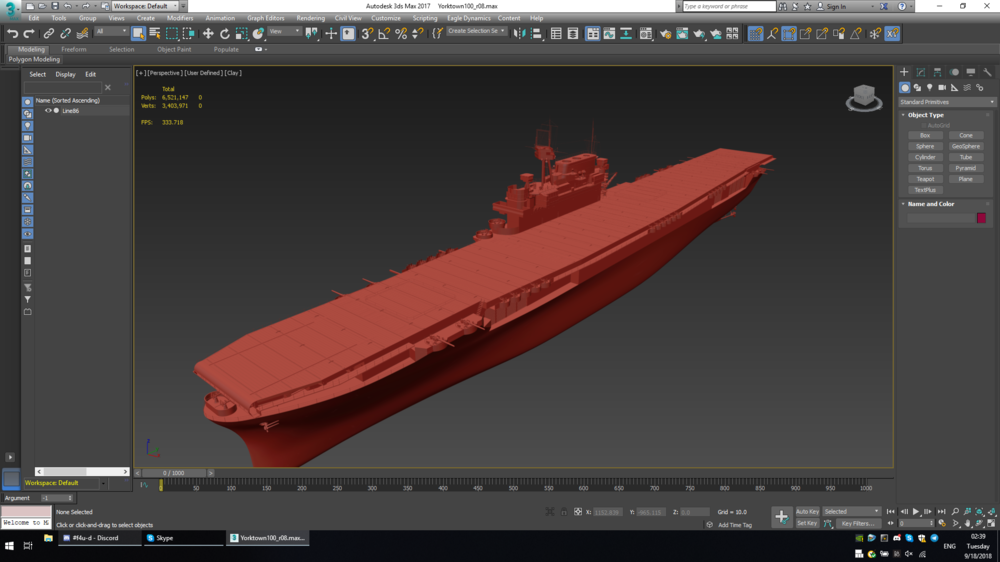Image resolution: width=1000 pixels, height=562 pixels.
Task: Toggle Window/Crossing selection mode
Action: (188, 34)
